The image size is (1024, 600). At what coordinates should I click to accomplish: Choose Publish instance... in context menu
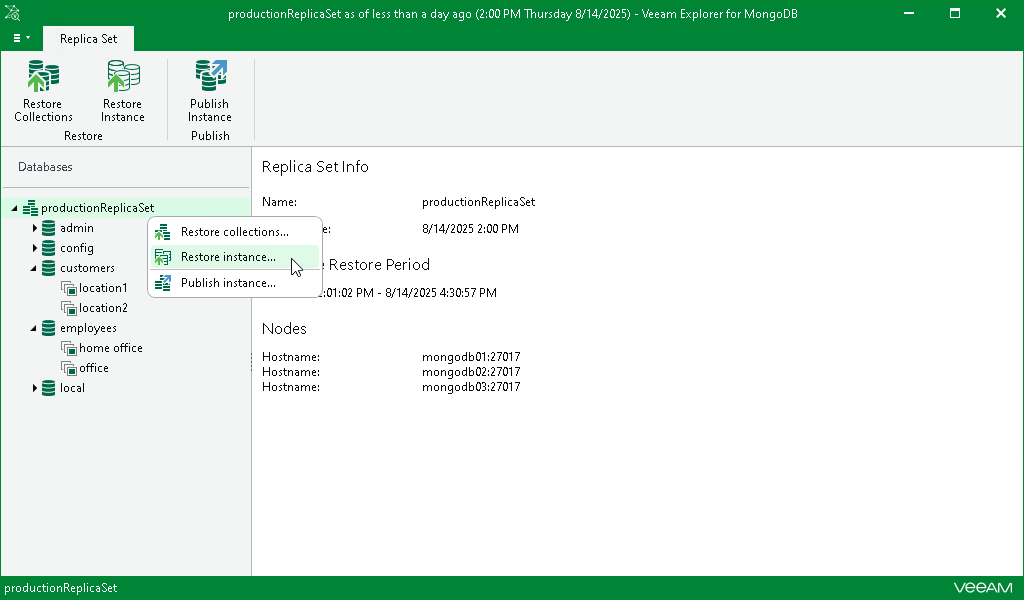[x=235, y=283]
